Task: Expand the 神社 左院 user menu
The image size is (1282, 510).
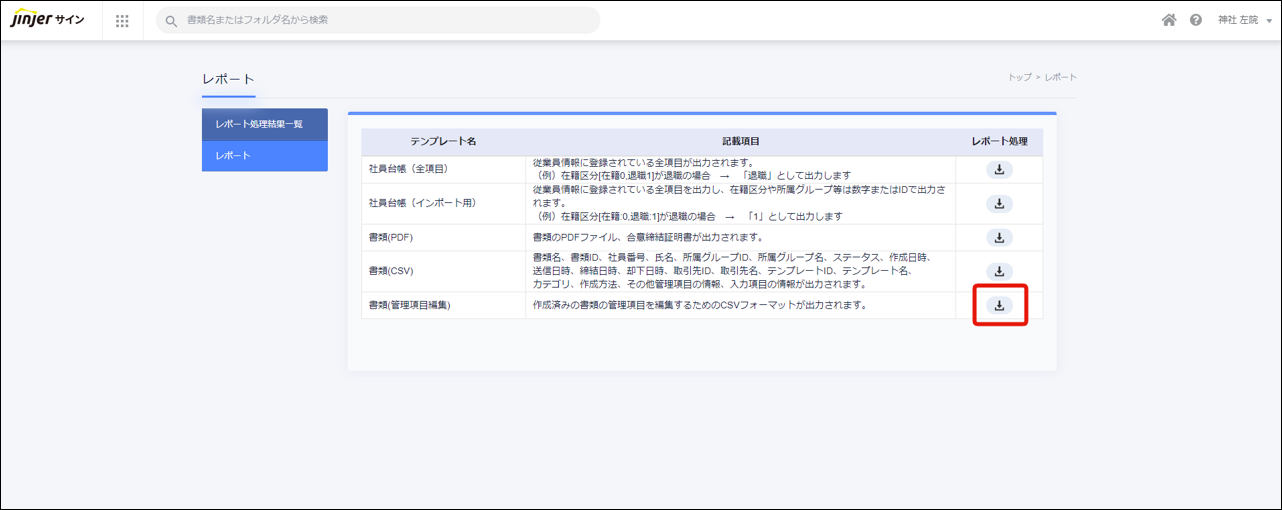Action: (1244, 20)
